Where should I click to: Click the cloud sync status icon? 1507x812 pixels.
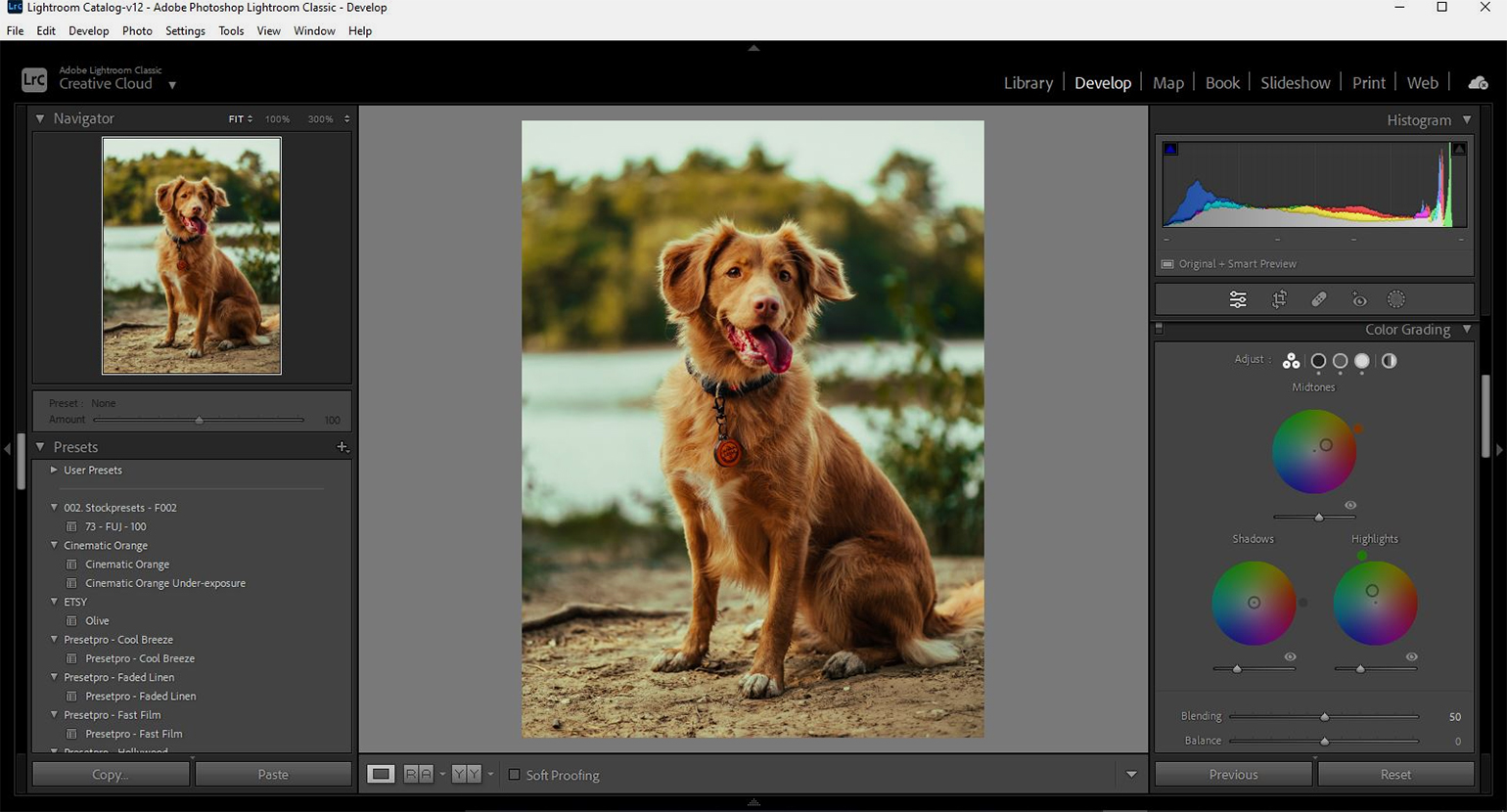pos(1478,83)
